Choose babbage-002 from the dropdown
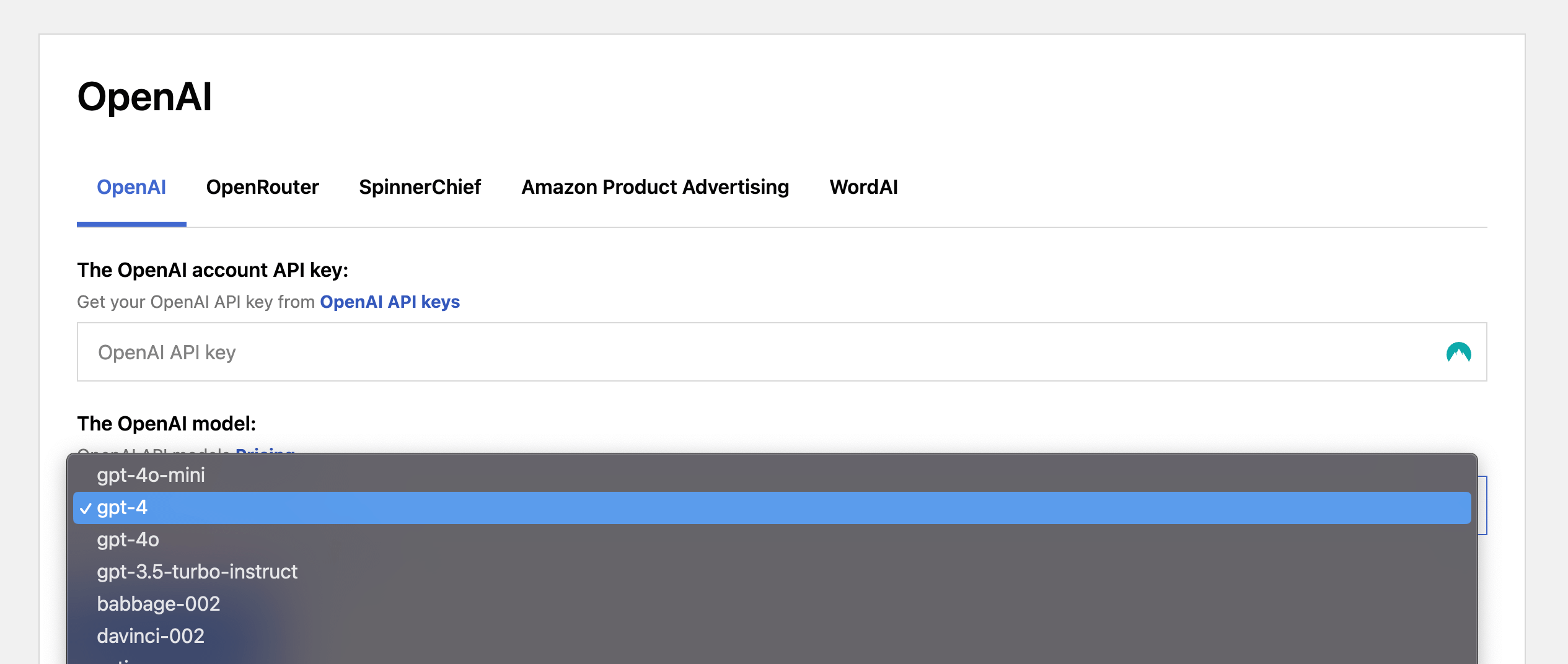The height and width of the screenshot is (664, 1568). (159, 604)
